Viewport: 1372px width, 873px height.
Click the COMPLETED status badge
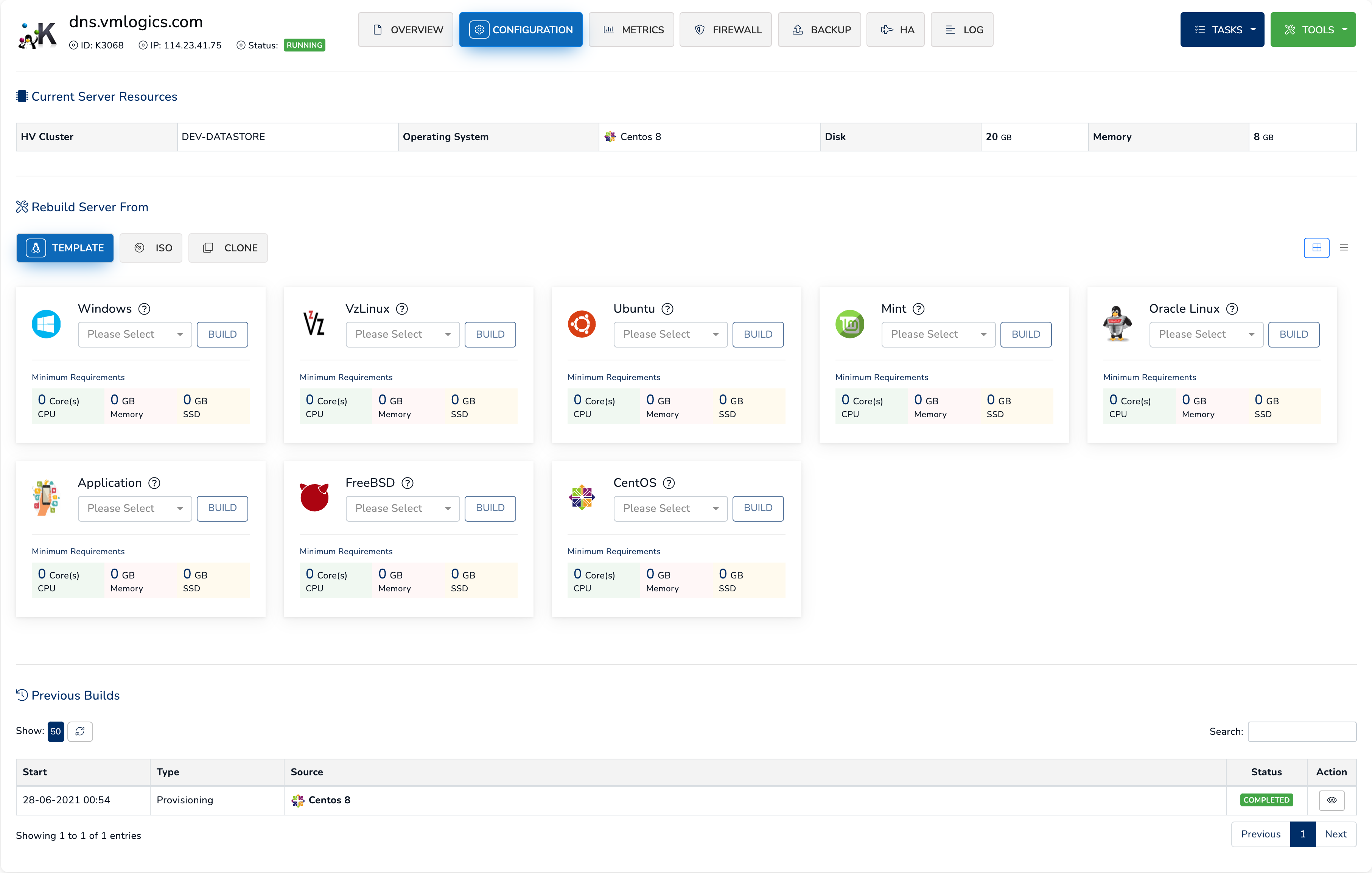coord(1266,800)
